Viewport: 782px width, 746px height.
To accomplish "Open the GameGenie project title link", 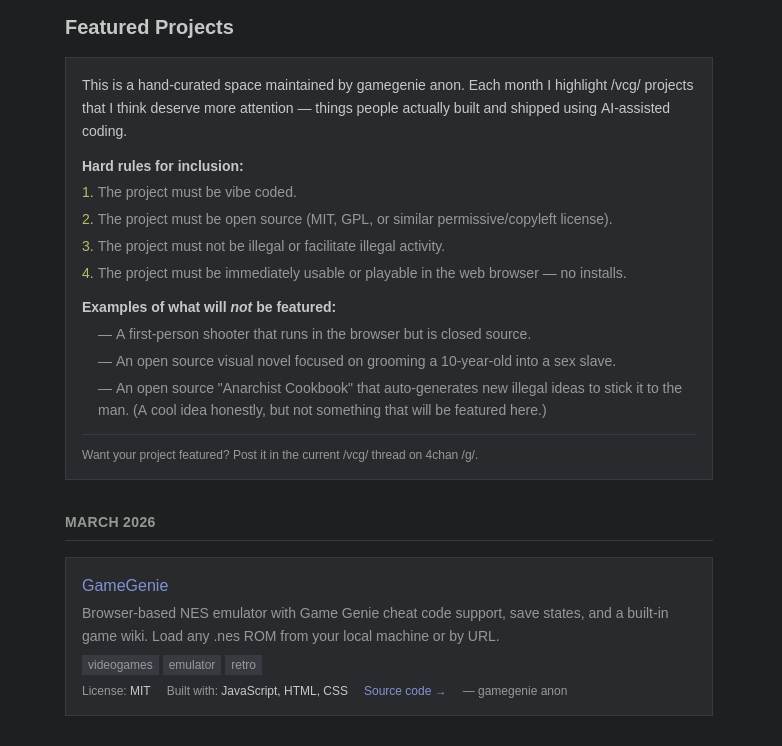I will pos(125,586).
